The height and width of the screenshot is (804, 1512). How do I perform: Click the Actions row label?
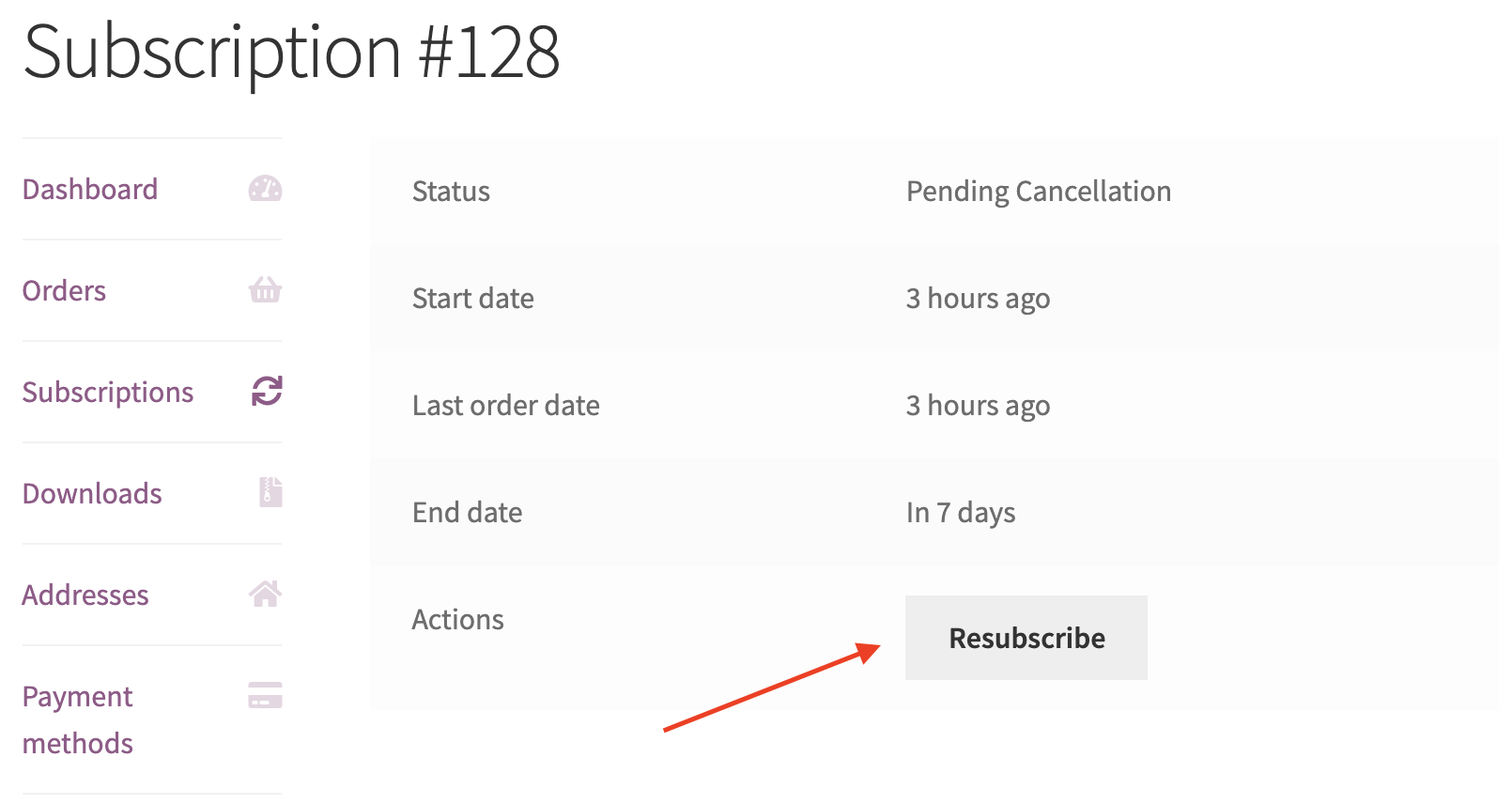(x=457, y=620)
